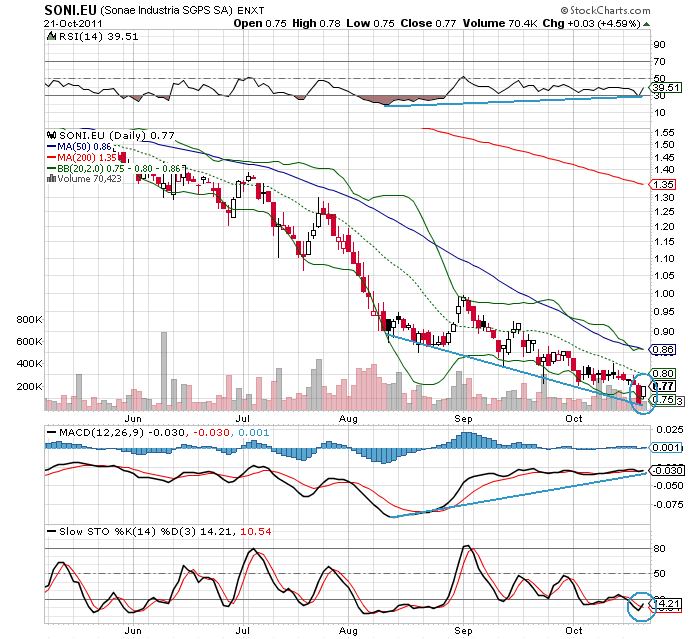Click the Low 0.75 value in header
The height and width of the screenshot is (639, 700).
(371, 24)
